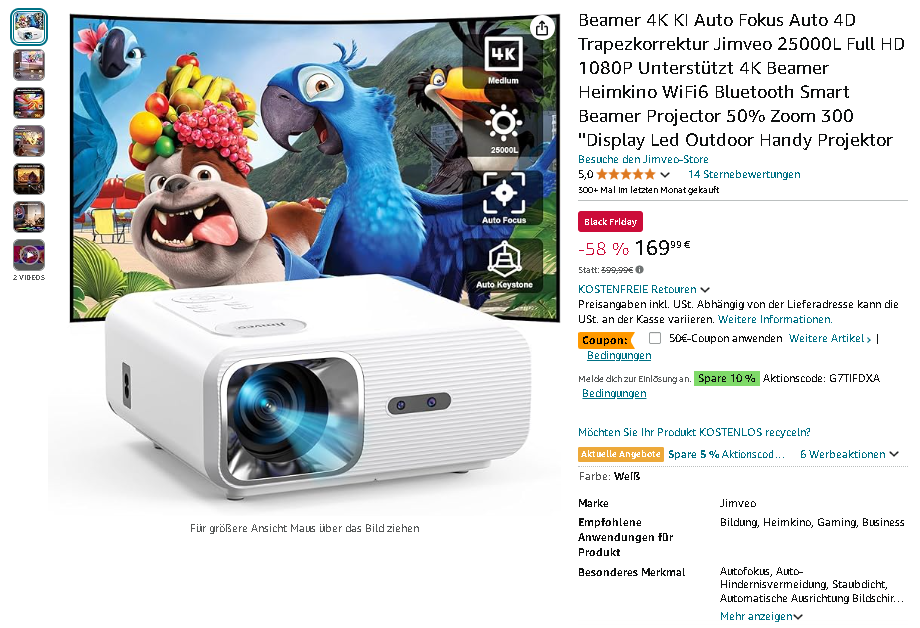The image size is (920, 628).
Task: Click the KOSTENLOS recyceln question link
Action: [x=694, y=432]
